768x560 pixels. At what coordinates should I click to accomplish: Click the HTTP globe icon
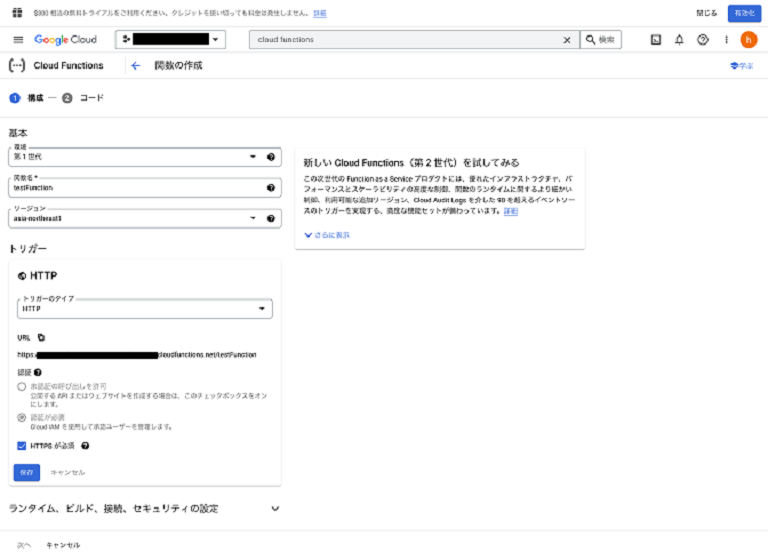click(x=22, y=276)
